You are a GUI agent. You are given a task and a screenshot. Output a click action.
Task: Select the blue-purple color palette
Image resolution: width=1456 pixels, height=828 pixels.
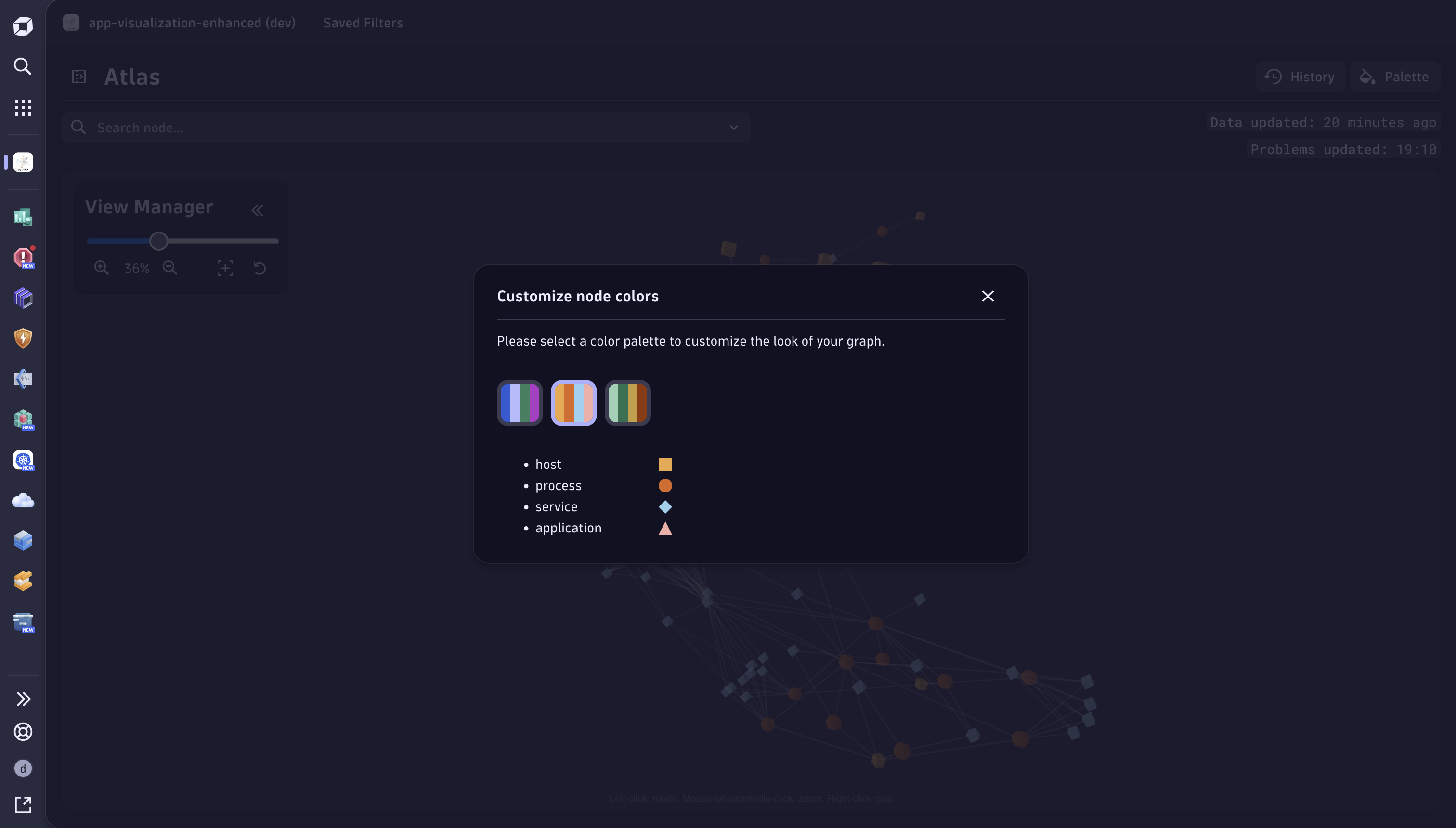519,402
